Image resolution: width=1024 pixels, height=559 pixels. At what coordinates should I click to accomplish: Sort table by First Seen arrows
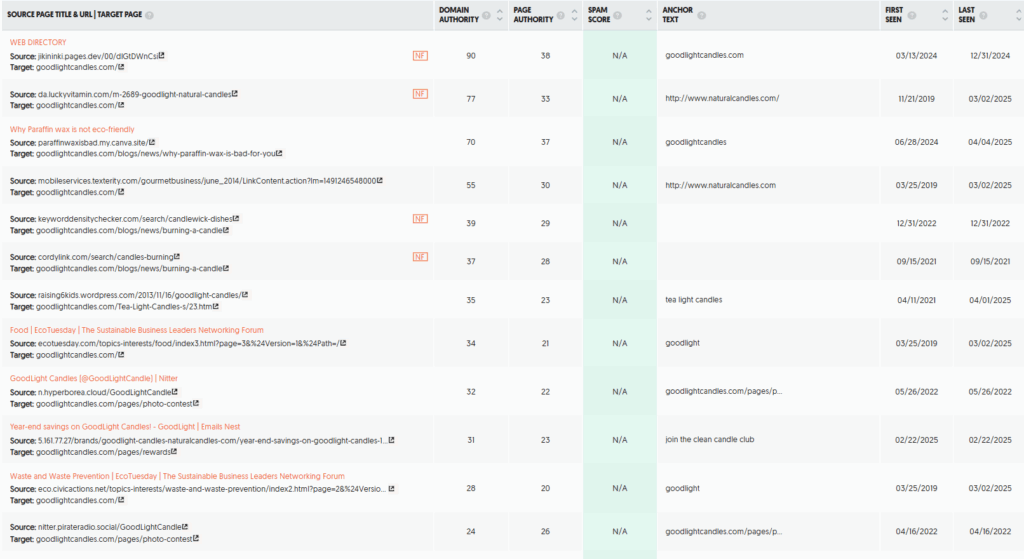[944, 15]
